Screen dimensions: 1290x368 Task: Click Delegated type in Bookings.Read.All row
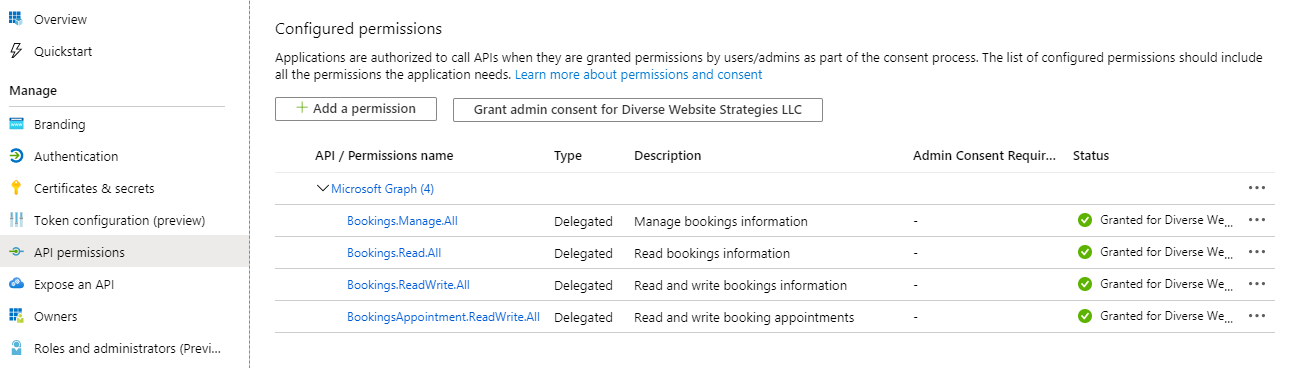584,253
